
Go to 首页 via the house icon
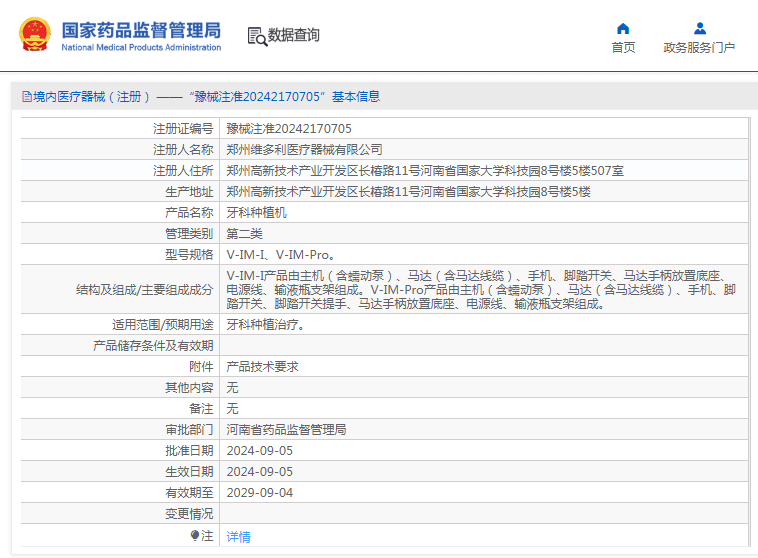click(623, 29)
